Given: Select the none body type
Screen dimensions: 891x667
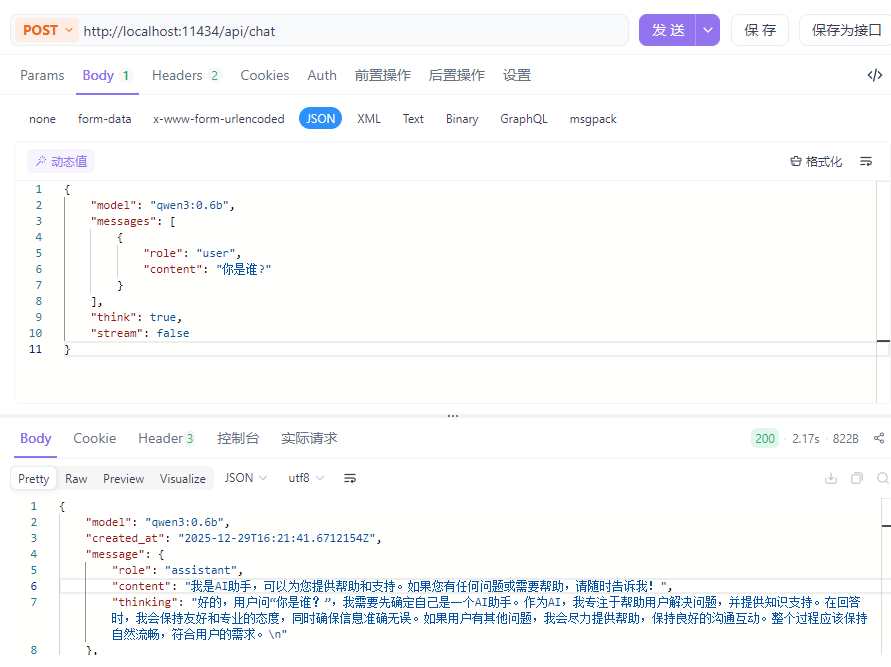Looking at the screenshot, I should tap(43, 119).
